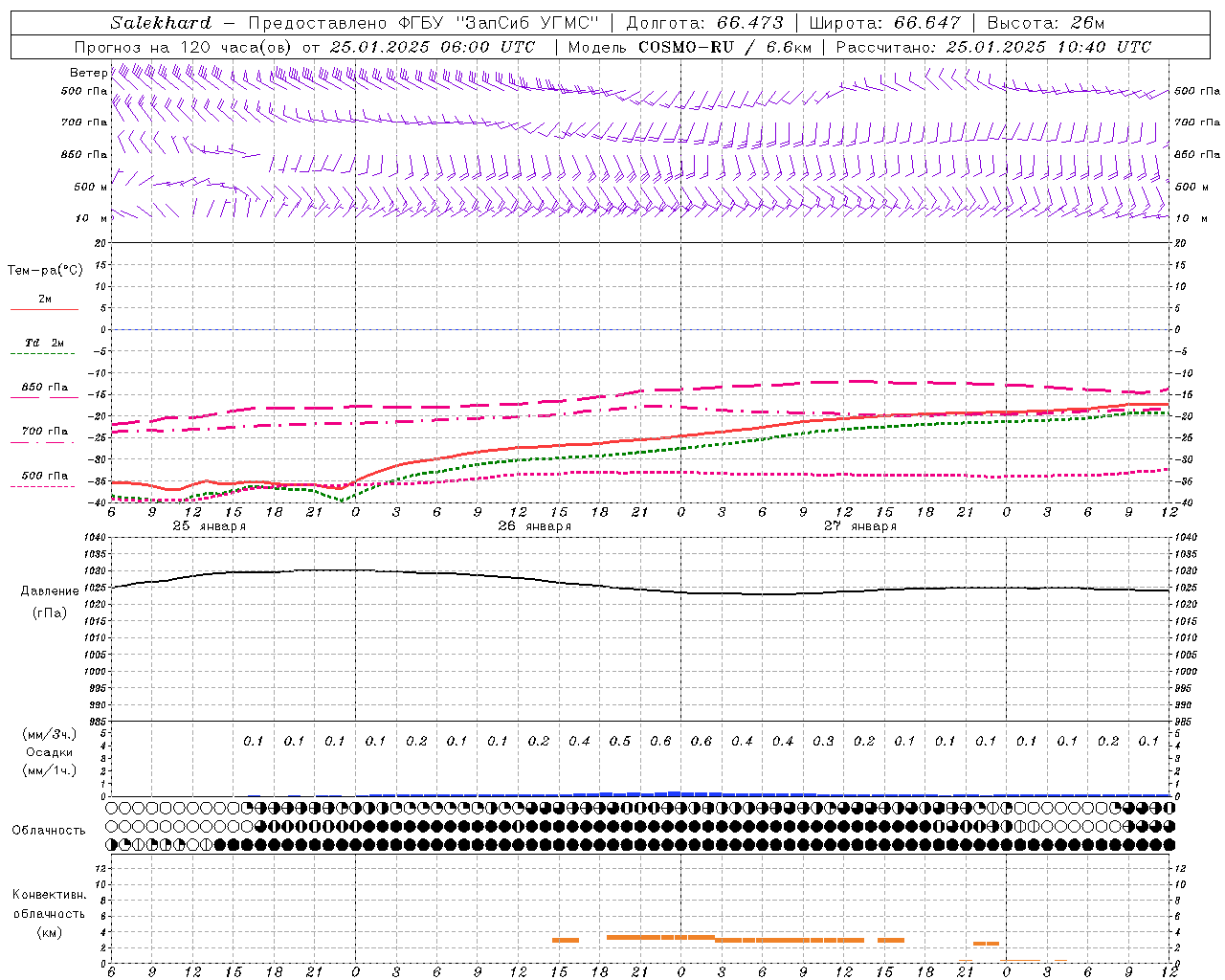Click the 'Конвективн.' convective cloud label
The height and width of the screenshot is (980, 1225).
click(49, 895)
